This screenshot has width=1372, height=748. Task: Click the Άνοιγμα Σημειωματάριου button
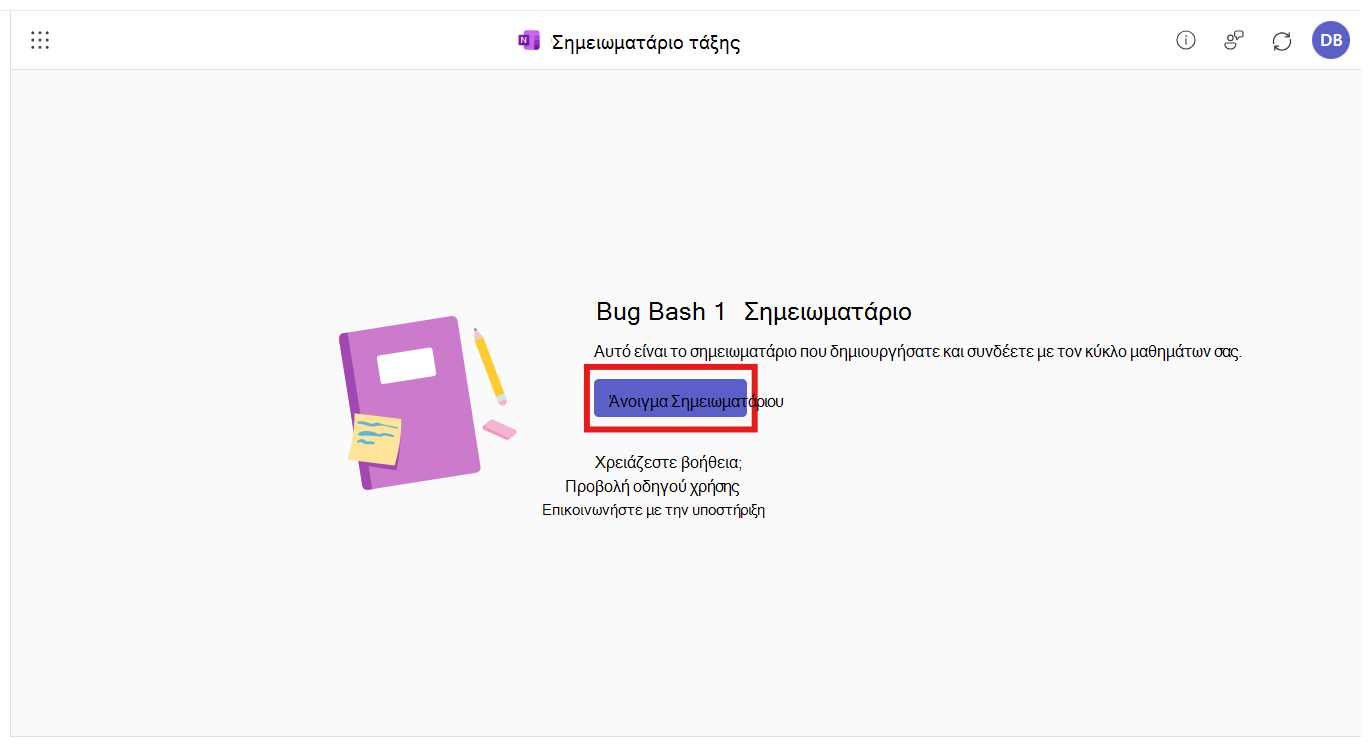670,398
